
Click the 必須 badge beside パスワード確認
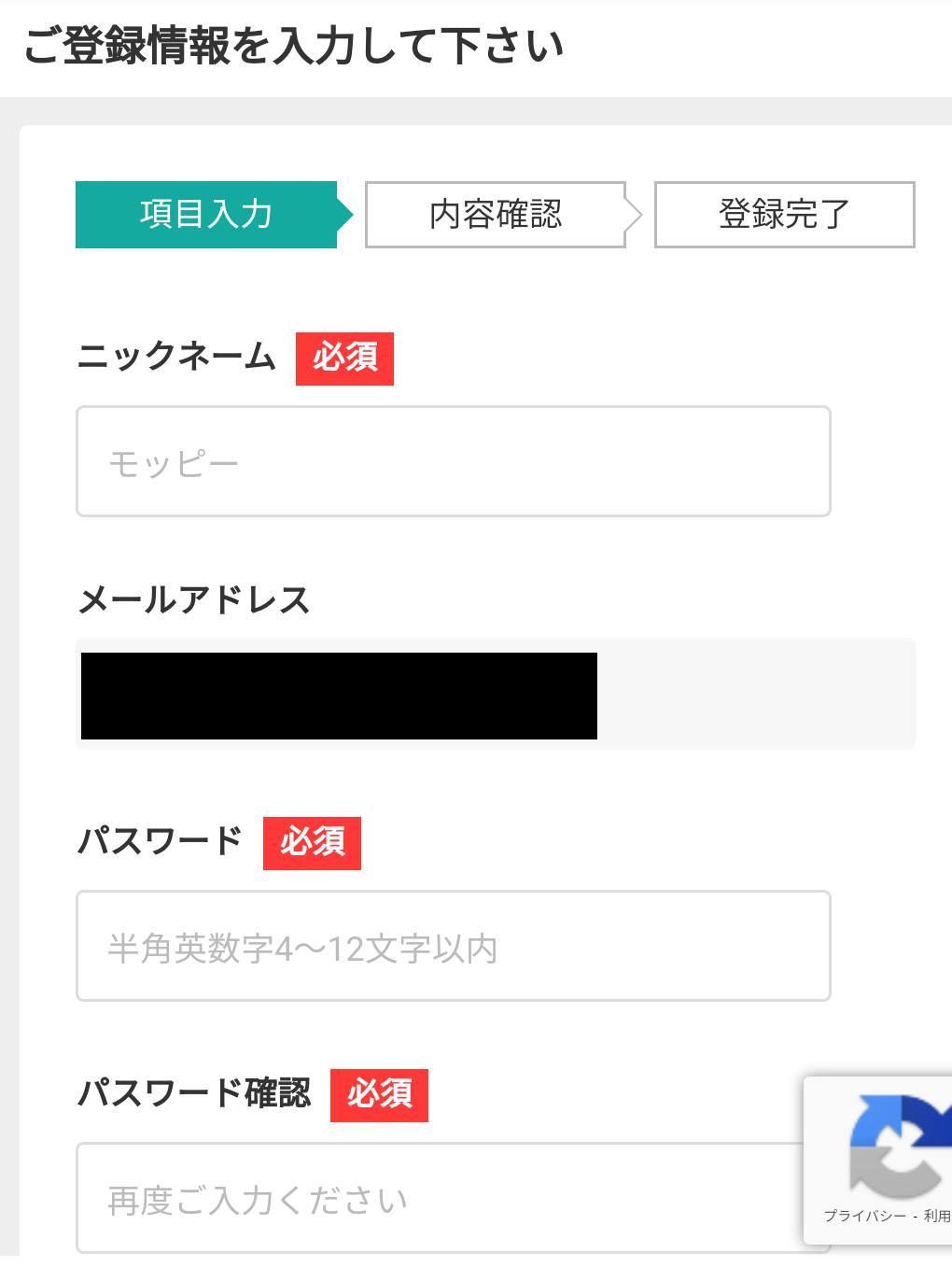click(379, 1095)
